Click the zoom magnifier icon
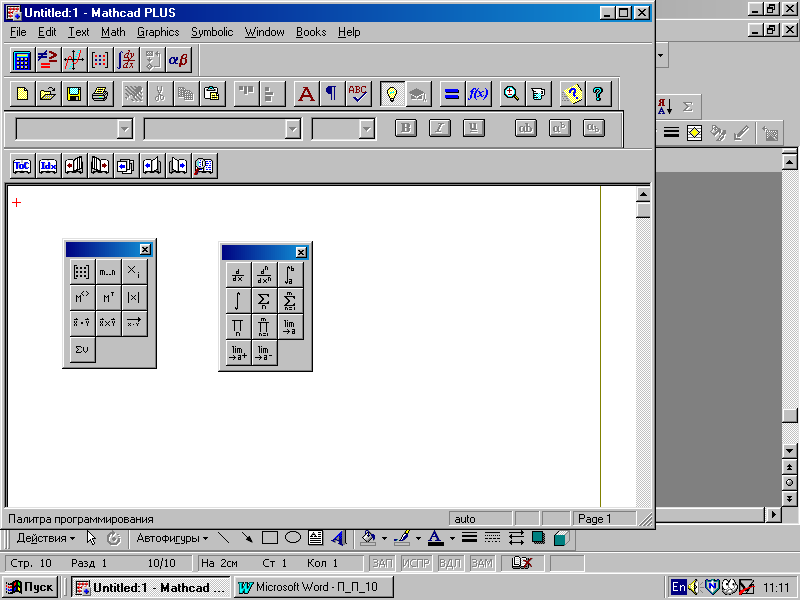Image resolution: width=800 pixels, height=600 pixels. [512, 94]
